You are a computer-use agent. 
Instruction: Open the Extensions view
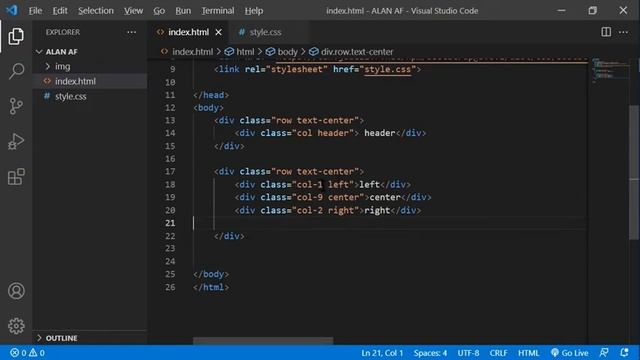point(16,176)
